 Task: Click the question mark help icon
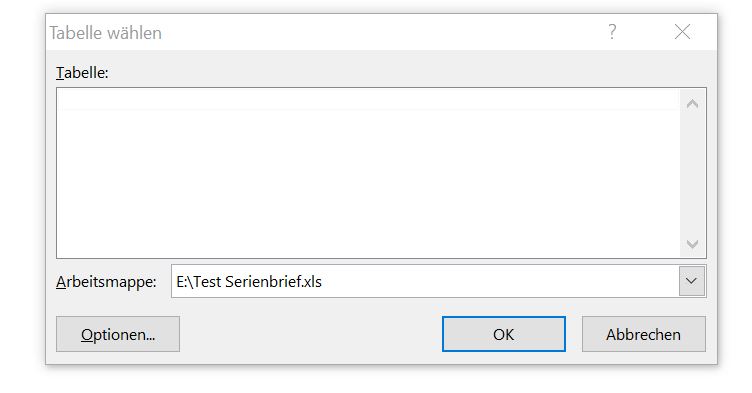[612, 32]
